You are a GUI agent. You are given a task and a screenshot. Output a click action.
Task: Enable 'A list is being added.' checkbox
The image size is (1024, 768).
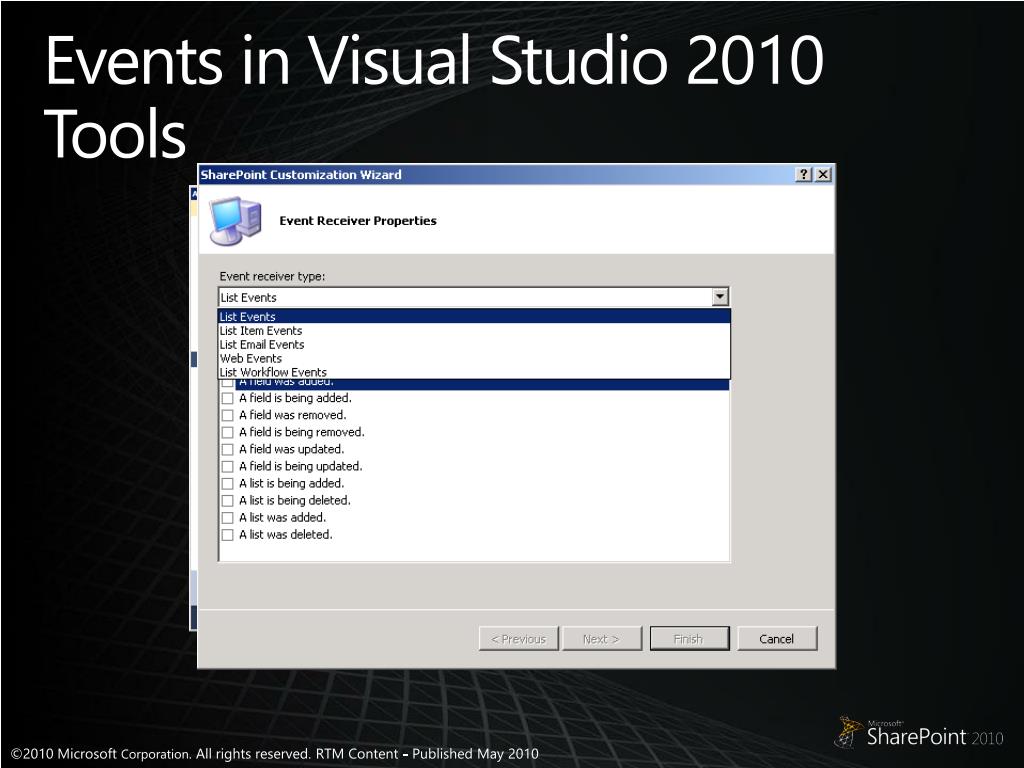click(227, 484)
